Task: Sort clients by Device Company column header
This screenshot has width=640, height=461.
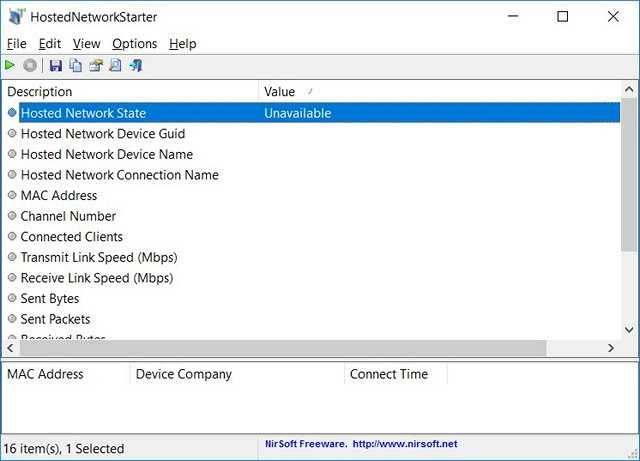Action: pyautogui.click(x=238, y=374)
